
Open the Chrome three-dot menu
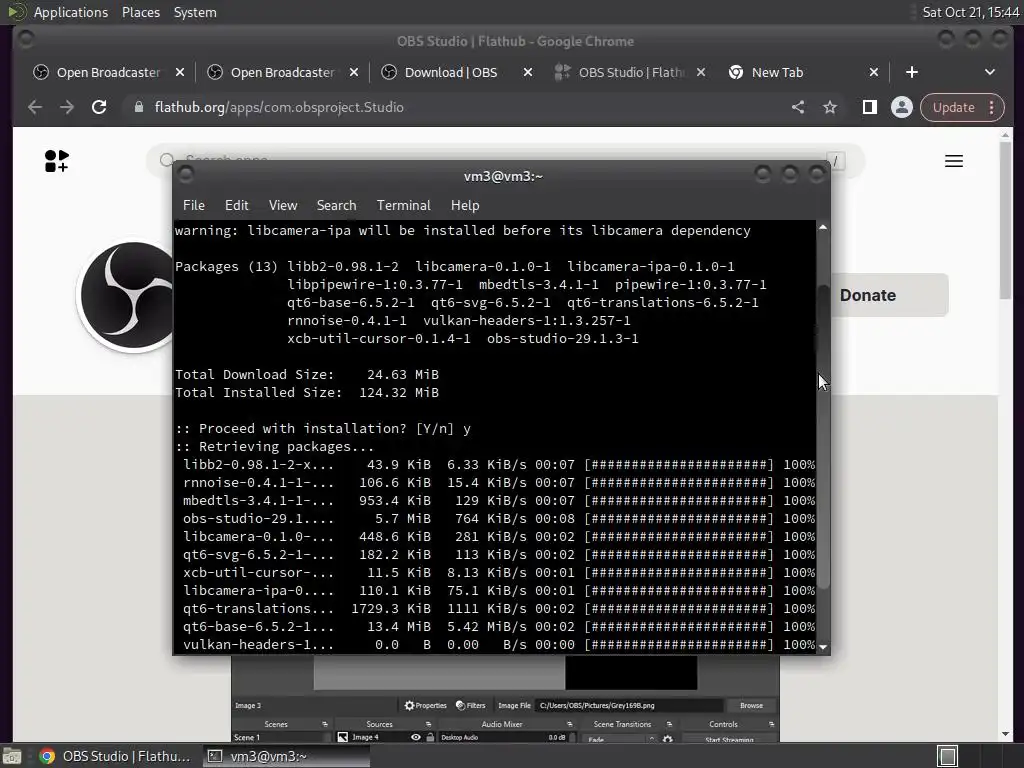click(991, 107)
